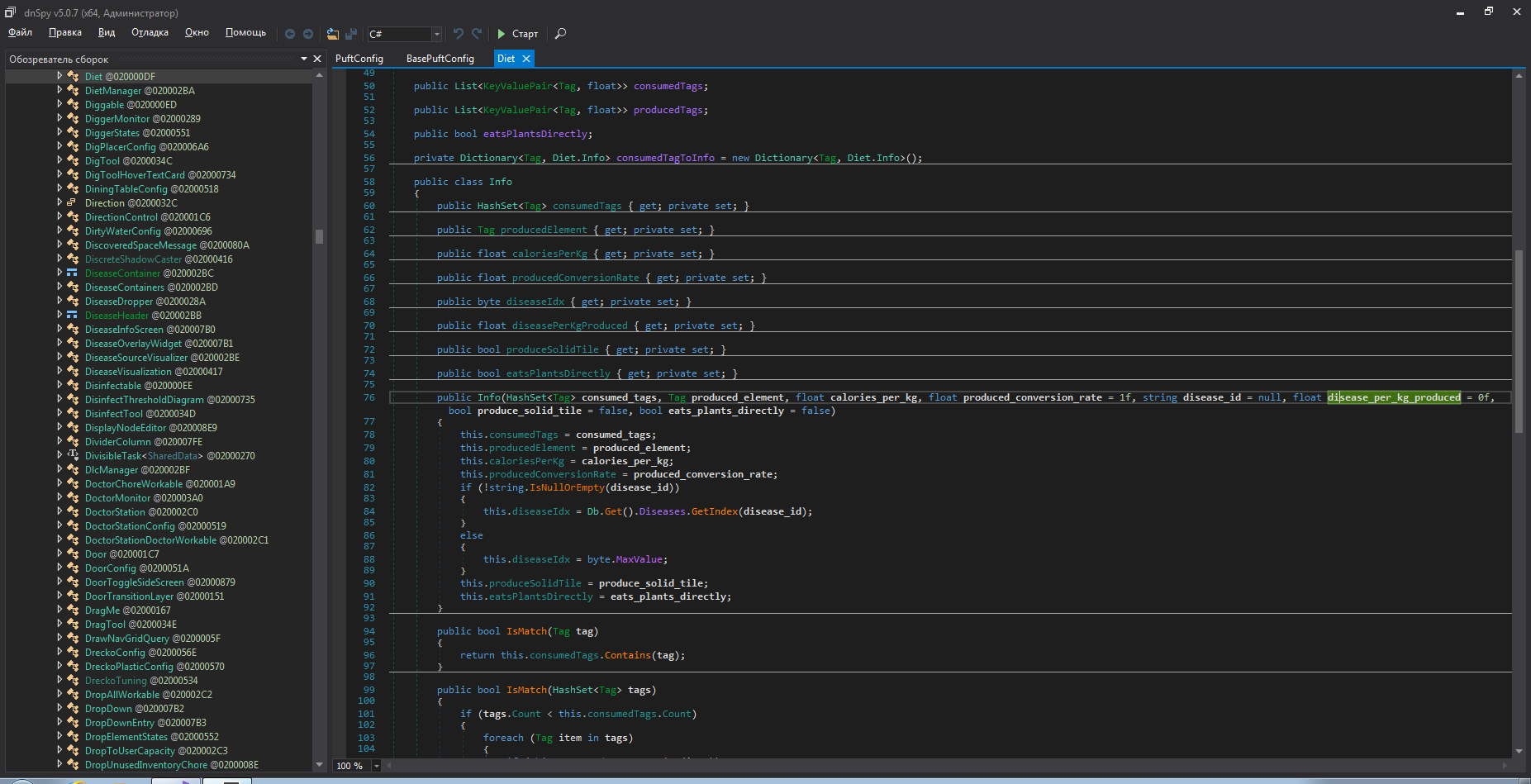Open the 100 % zoom dropdown

(x=376, y=766)
